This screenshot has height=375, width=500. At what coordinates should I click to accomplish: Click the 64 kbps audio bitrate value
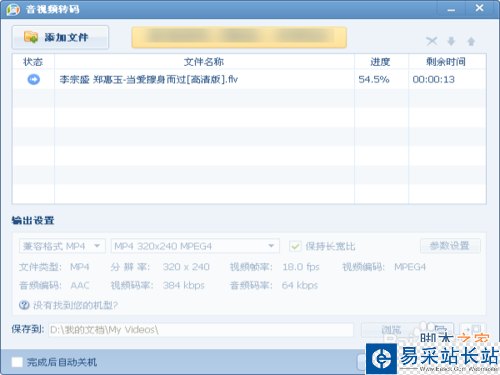click(300, 285)
